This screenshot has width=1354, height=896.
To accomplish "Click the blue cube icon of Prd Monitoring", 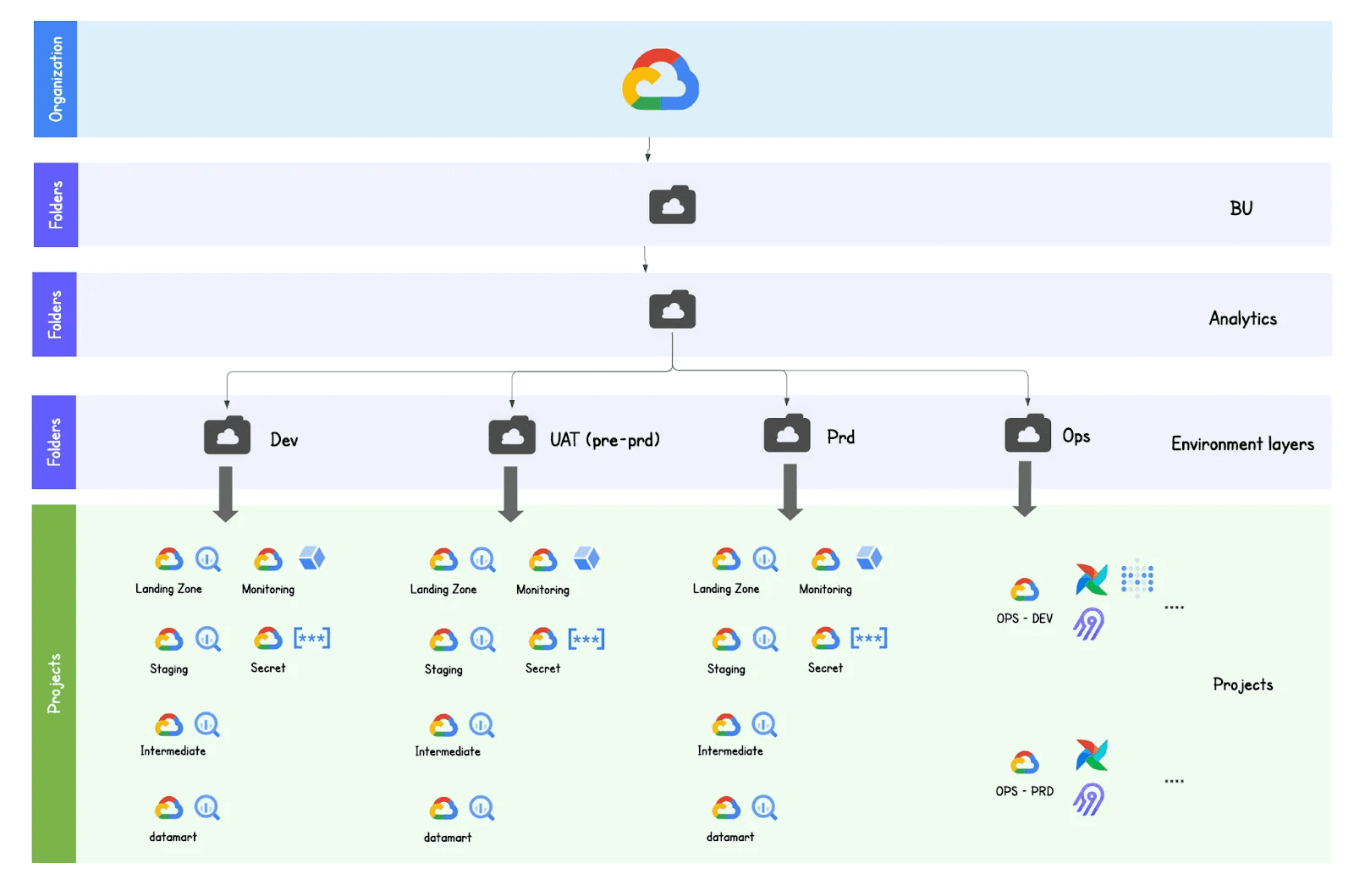I will (869, 558).
